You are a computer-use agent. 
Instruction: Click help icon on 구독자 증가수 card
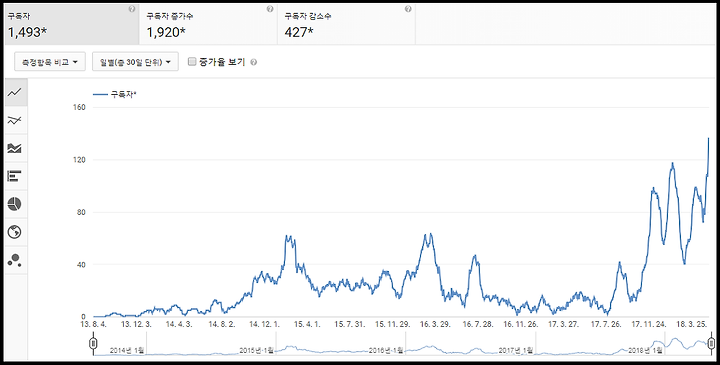[x=270, y=9]
